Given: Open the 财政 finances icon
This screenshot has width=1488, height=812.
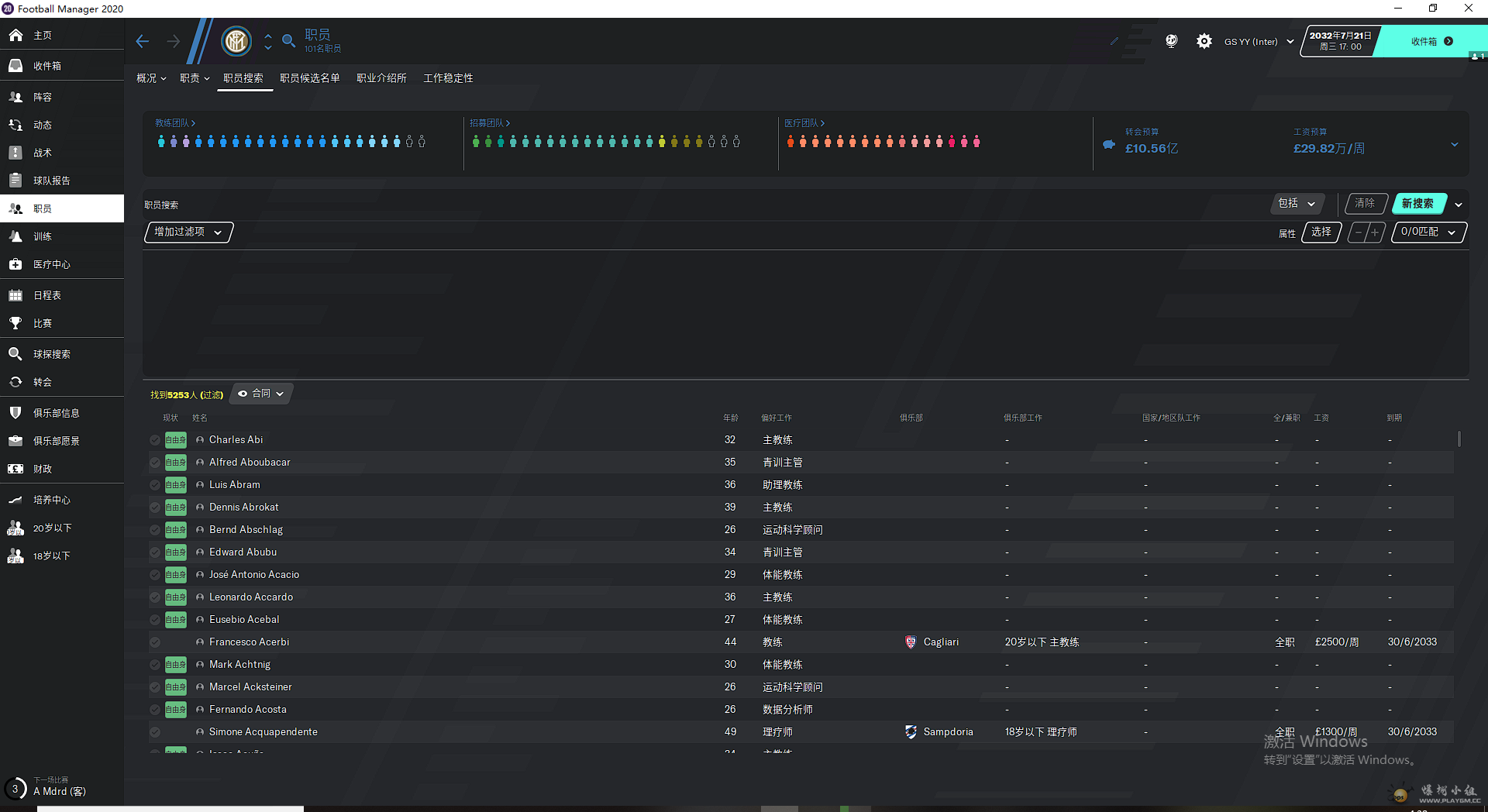Looking at the screenshot, I should click(x=15, y=469).
